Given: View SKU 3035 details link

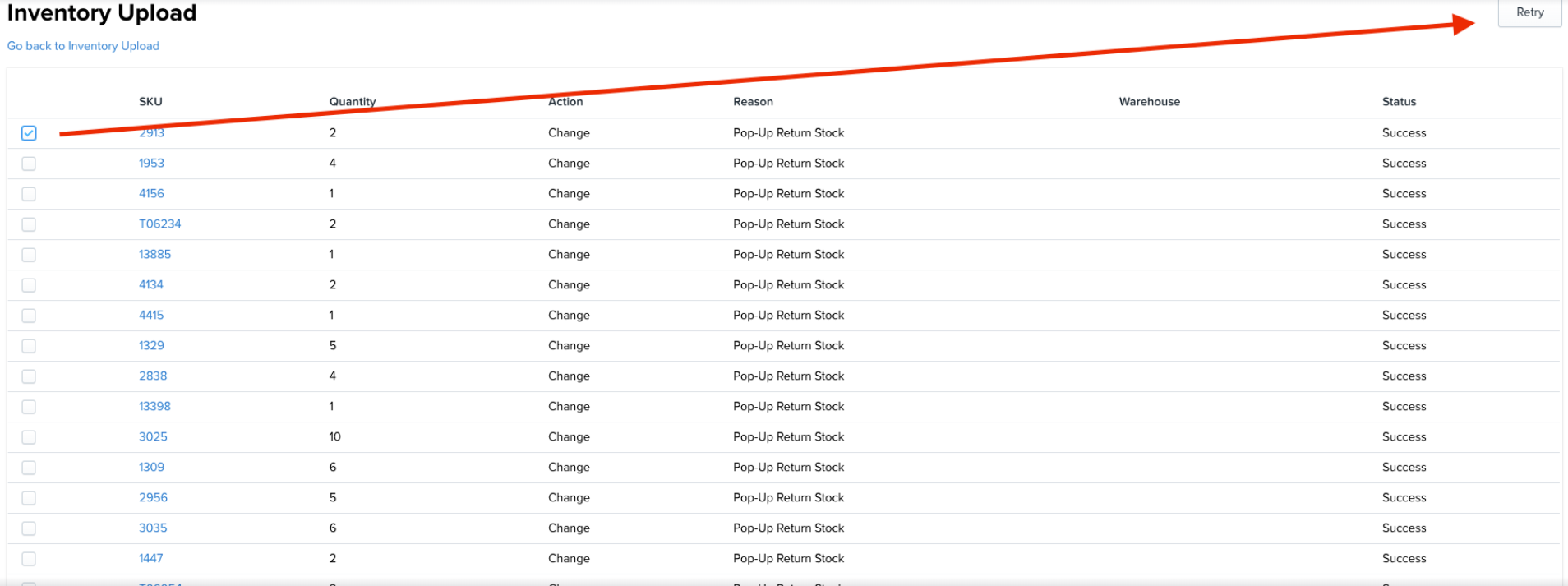Looking at the screenshot, I should tap(153, 528).
